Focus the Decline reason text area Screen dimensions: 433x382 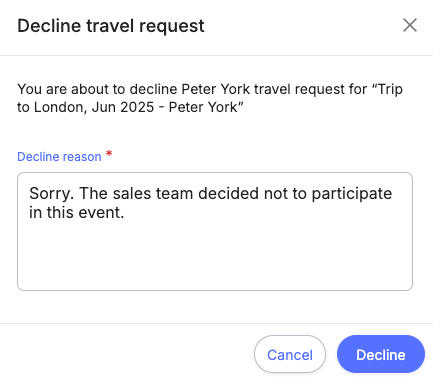(215, 231)
